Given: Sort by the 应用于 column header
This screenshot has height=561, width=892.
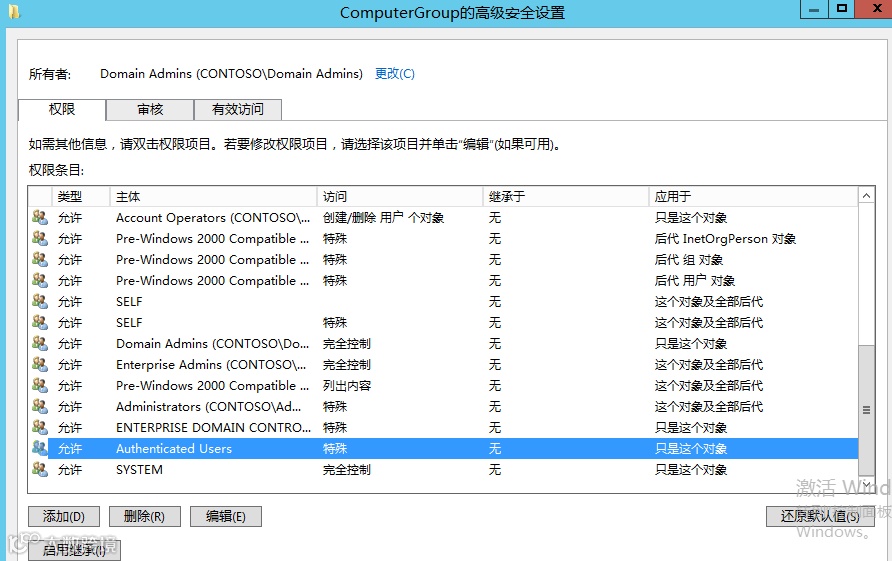Looking at the screenshot, I should pyautogui.click(x=753, y=197).
